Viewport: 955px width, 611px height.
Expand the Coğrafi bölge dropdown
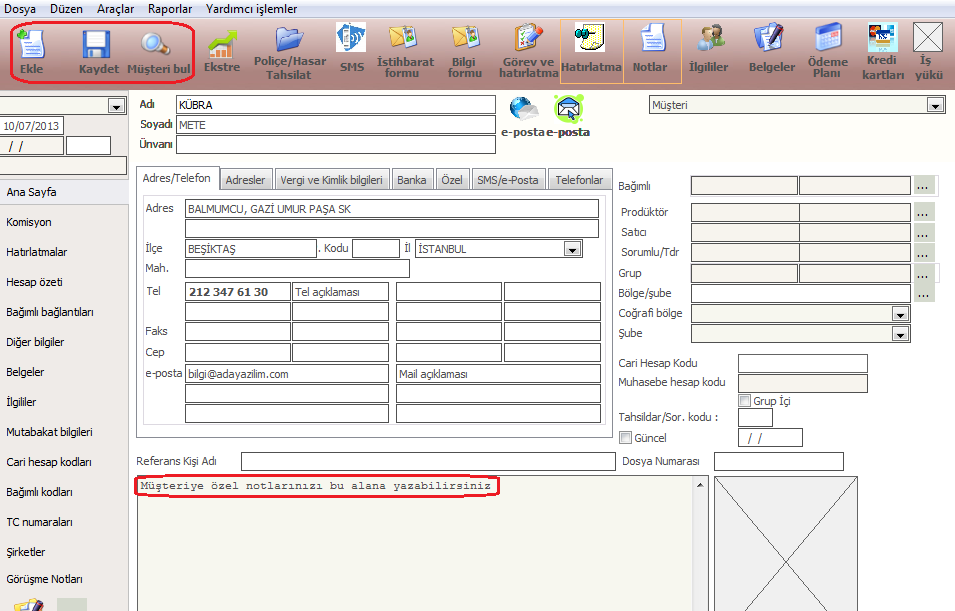899,314
